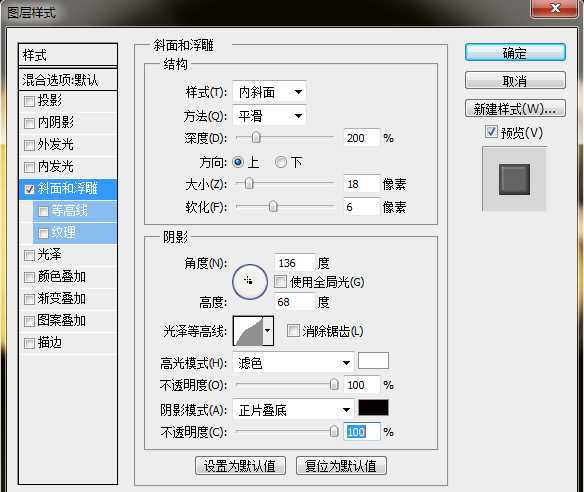Image resolution: width=584 pixels, height=492 pixels.
Task: Toggle the 预览 checkbox
Action: [491, 131]
